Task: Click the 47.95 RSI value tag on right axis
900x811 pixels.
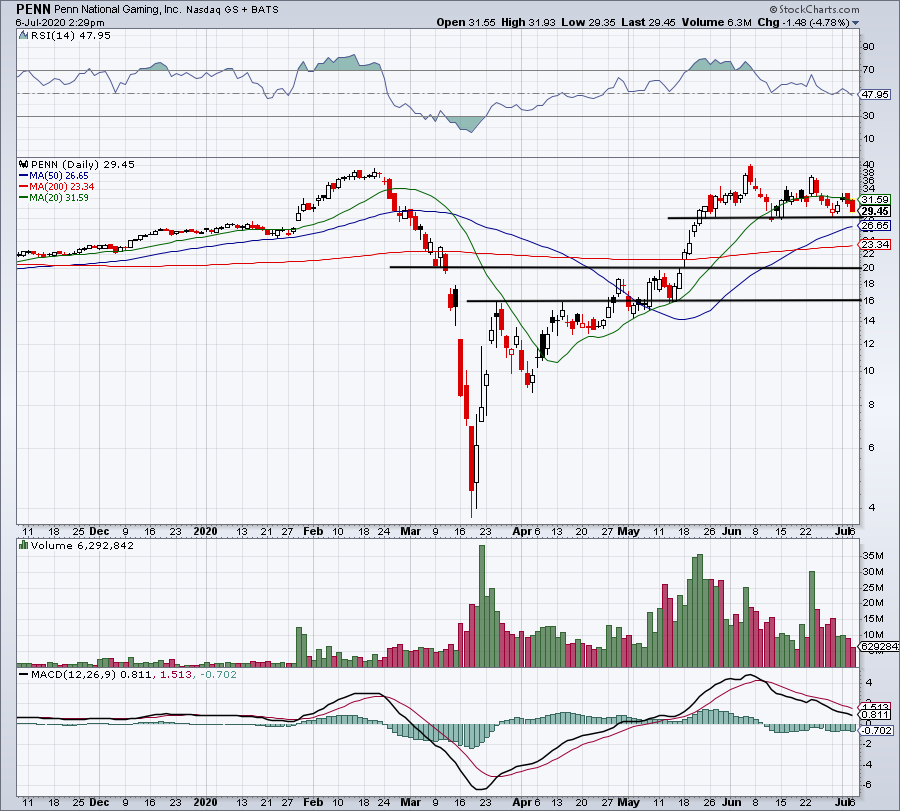Action: [x=874, y=94]
